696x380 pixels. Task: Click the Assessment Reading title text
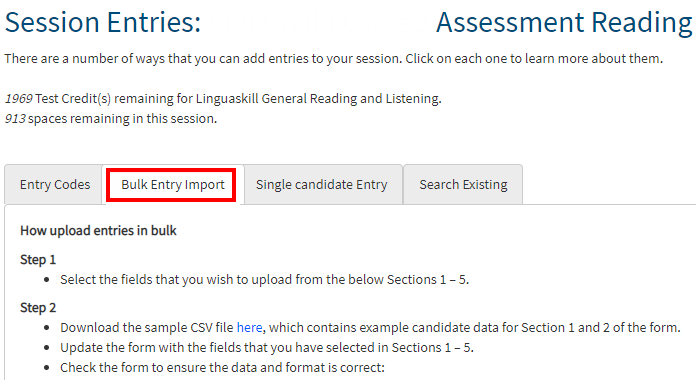click(x=564, y=22)
